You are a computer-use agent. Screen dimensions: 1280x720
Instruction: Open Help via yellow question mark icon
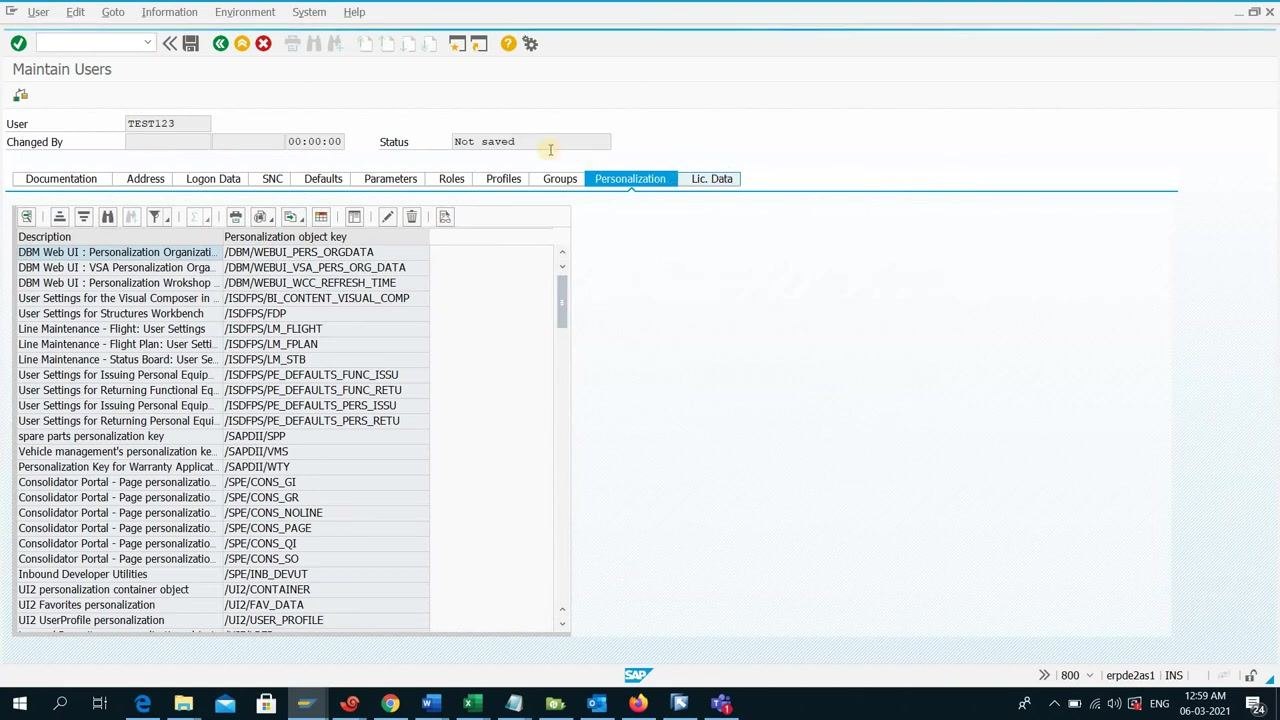click(x=508, y=43)
